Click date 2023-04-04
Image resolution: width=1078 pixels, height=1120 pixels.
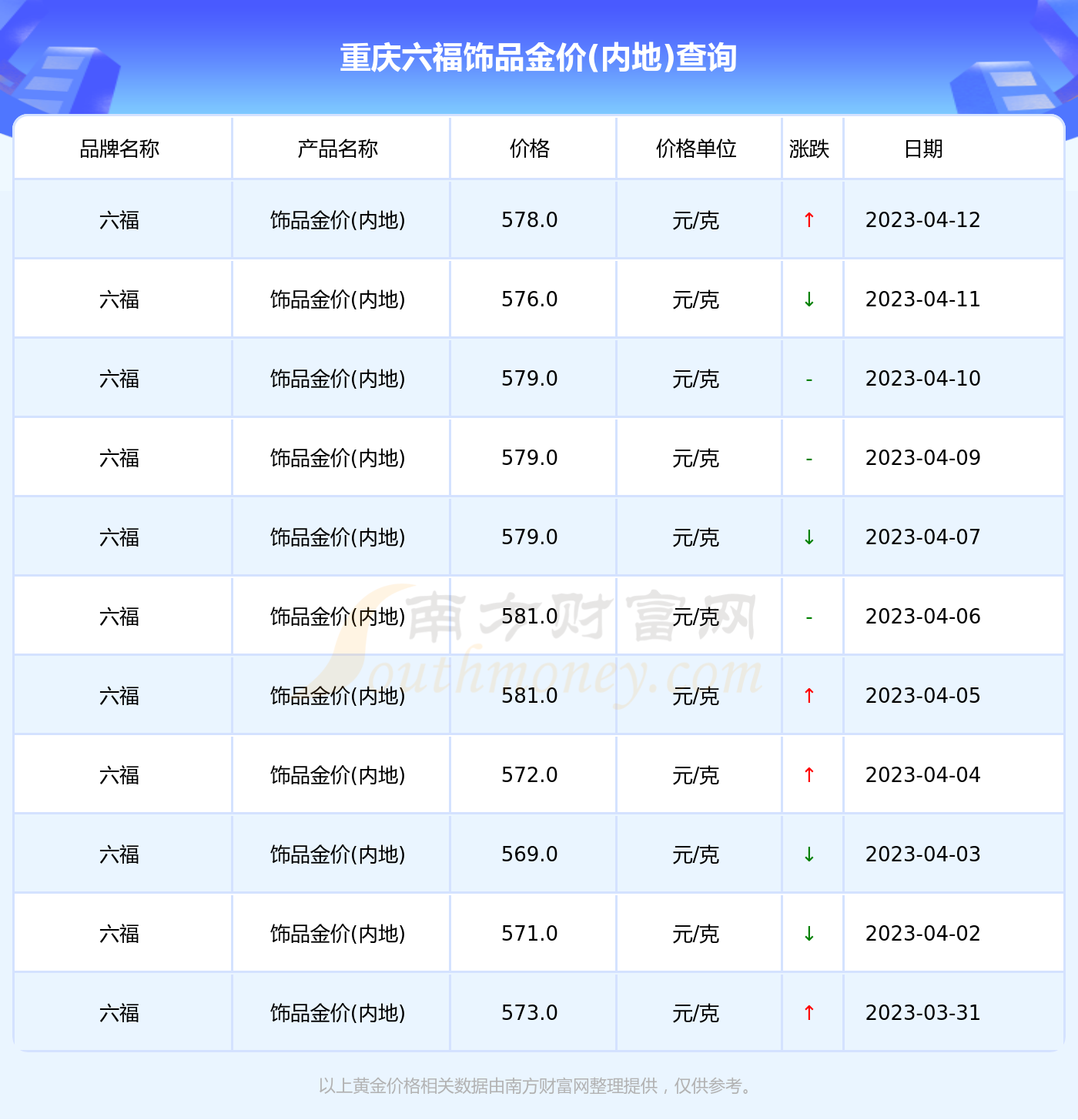click(x=923, y=775)
